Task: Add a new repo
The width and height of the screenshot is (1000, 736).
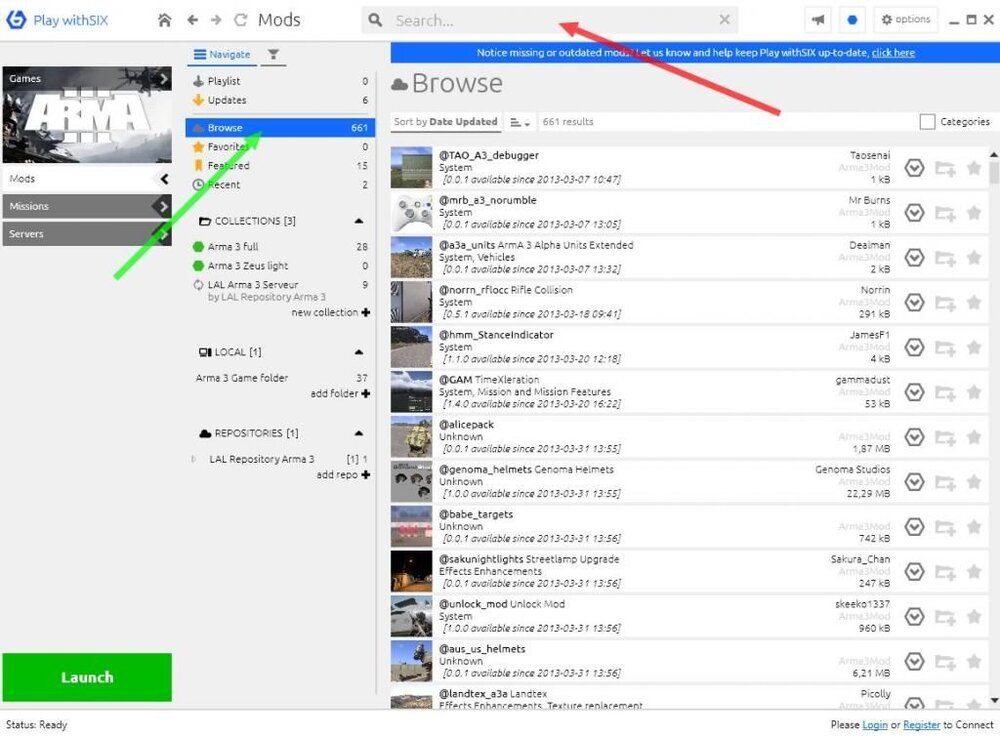Action: (x=343, y=475)
